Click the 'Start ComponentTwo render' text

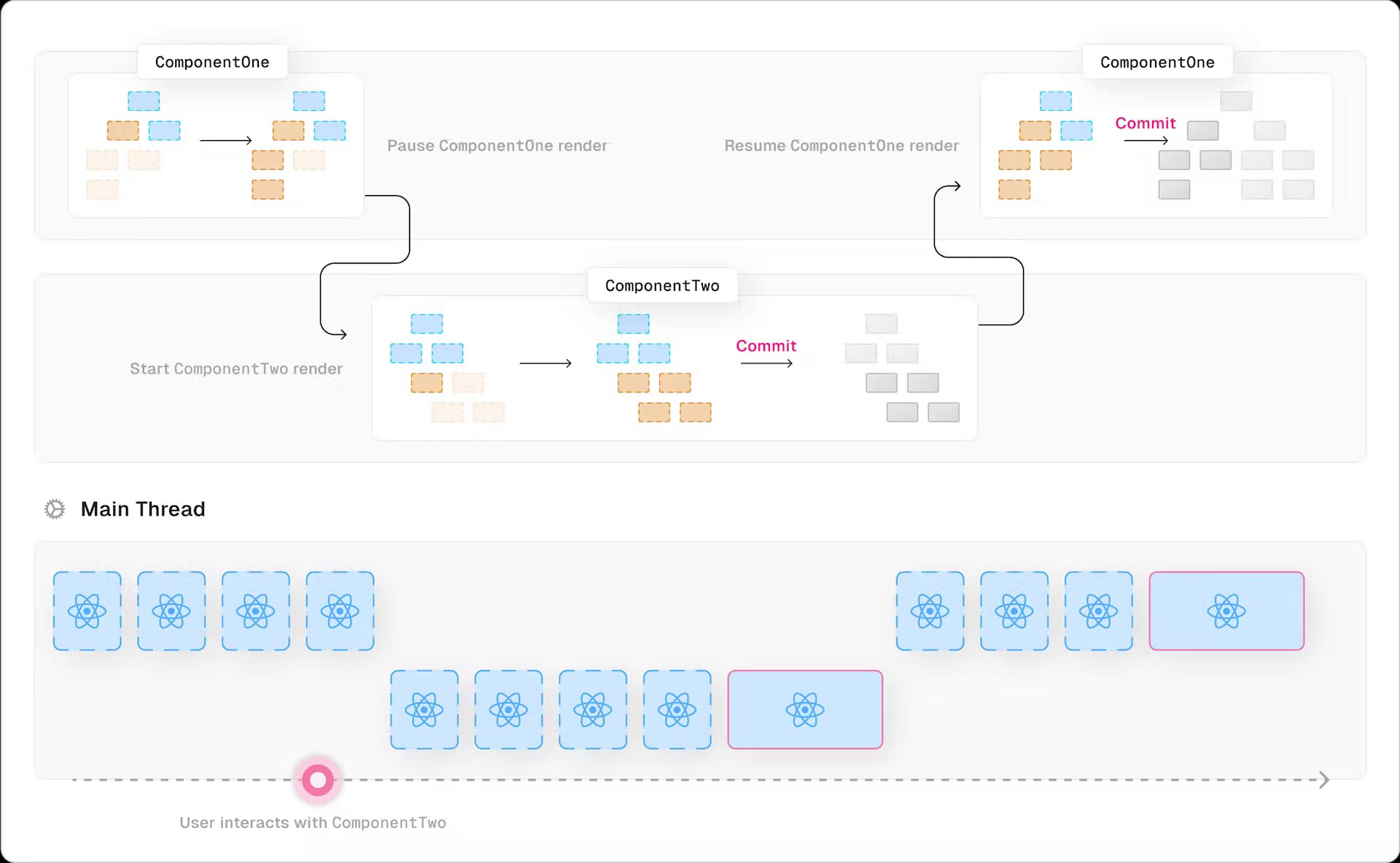tap(236, 369)
